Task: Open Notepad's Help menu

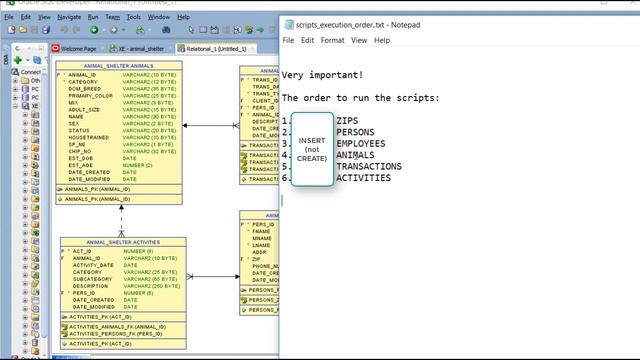Action: [x=382, y=40]
